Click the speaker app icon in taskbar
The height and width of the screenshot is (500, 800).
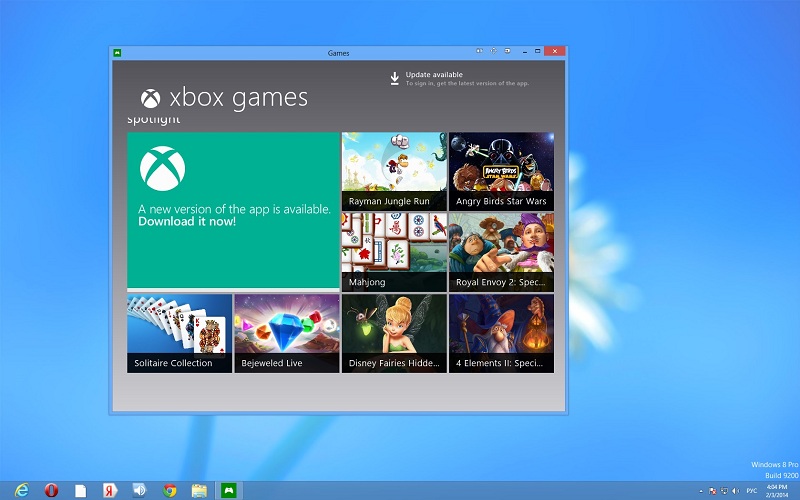pyautogui.click(x=139, y=490)
